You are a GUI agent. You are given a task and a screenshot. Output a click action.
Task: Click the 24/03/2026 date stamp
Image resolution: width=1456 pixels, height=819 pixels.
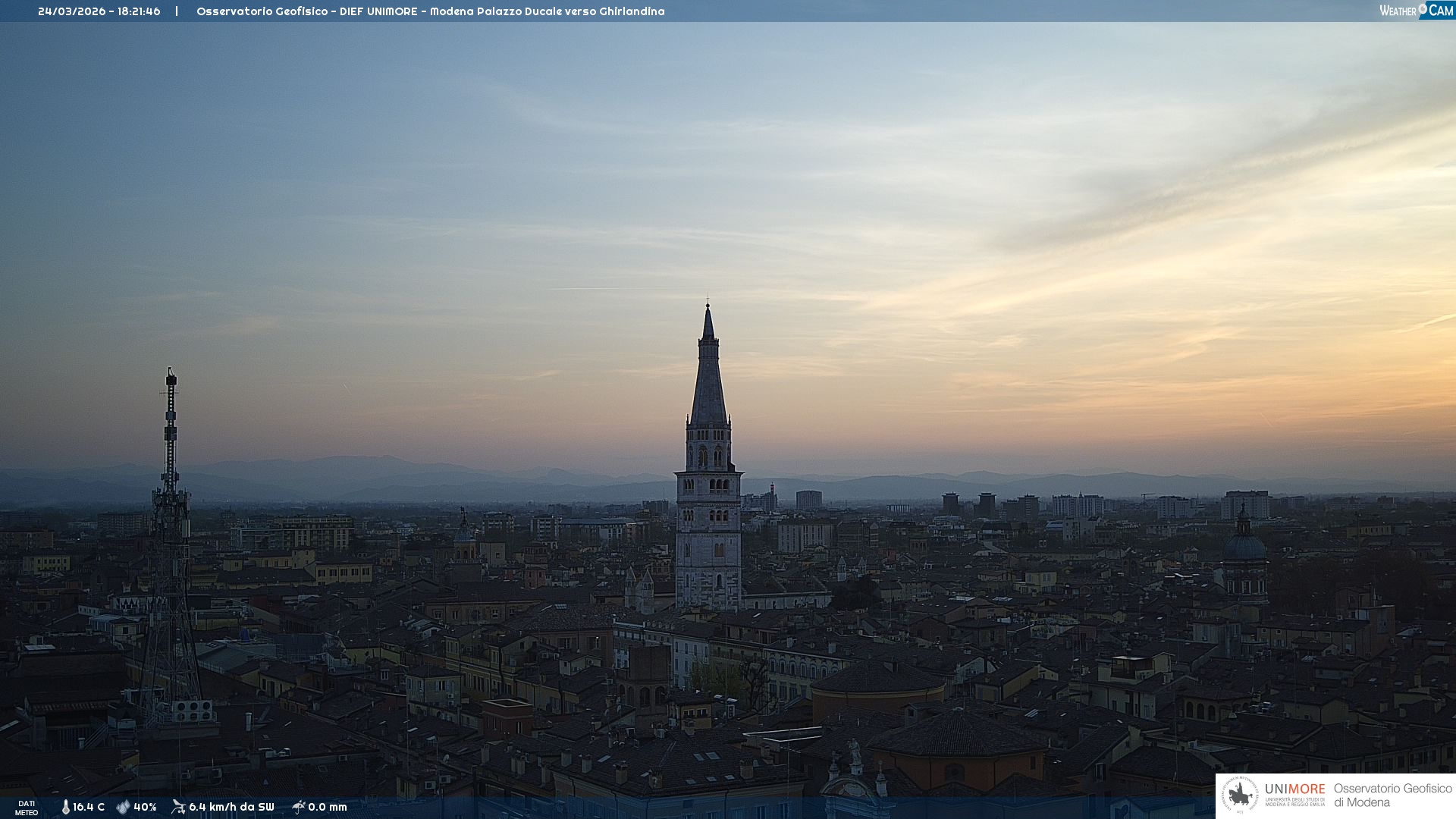[71, 11]
